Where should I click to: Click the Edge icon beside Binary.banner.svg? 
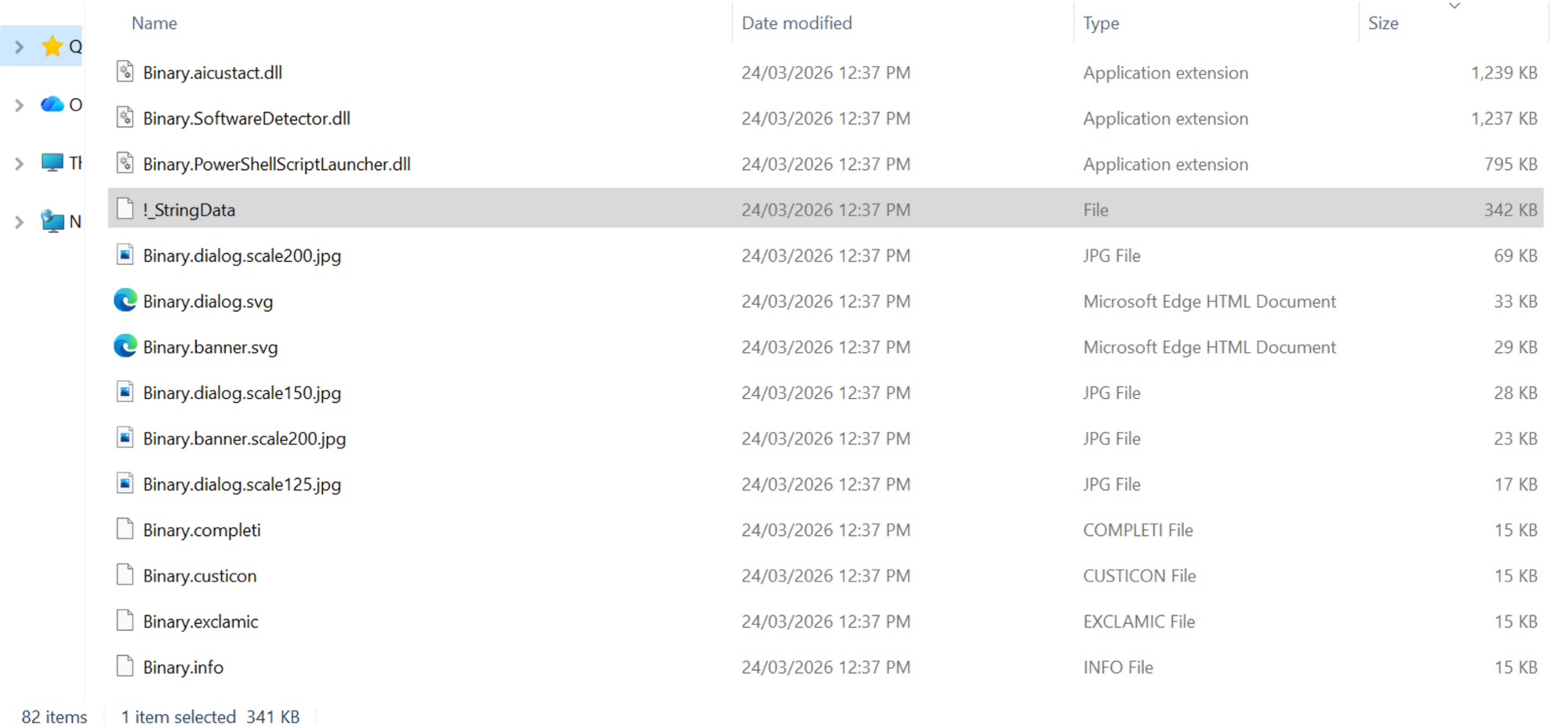[125, 346]
